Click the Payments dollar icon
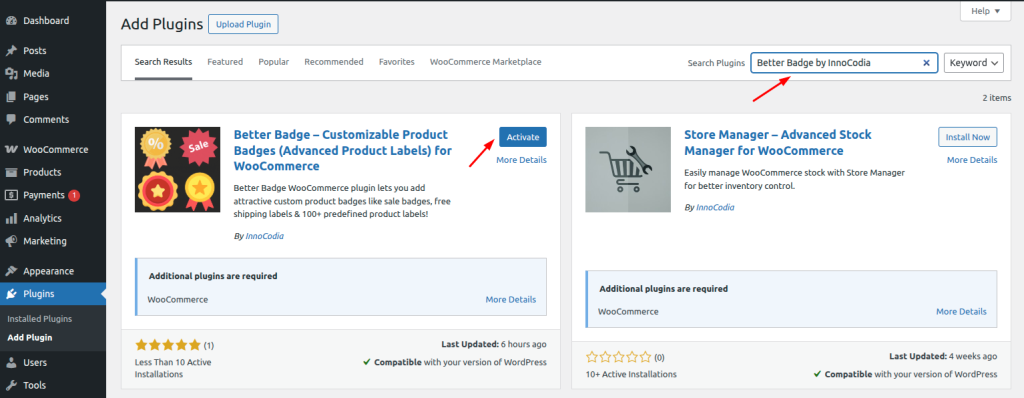The image size is (1024, 398). click(x=11, y=195)
